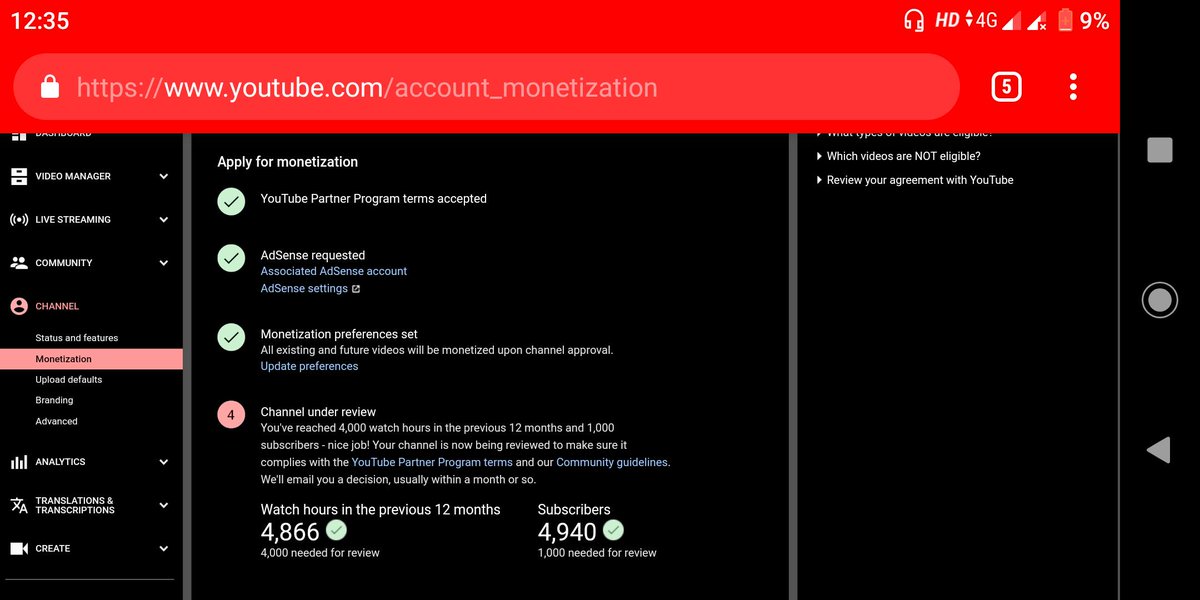
Task: Click the green check beside Partner Program terms accepted
Action: pyautogui.click(x=231, y=201)
